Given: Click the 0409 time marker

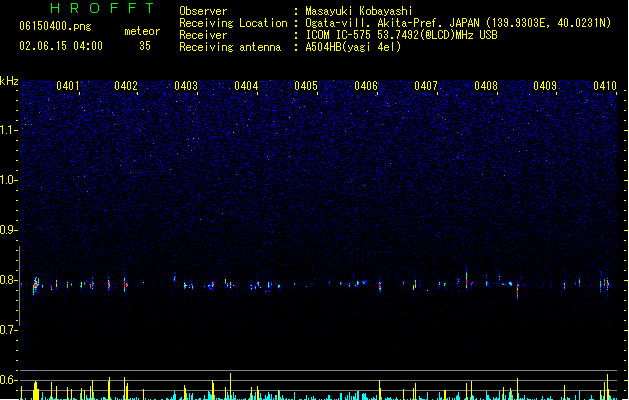Looking at the screenshot, I should 545,86.
